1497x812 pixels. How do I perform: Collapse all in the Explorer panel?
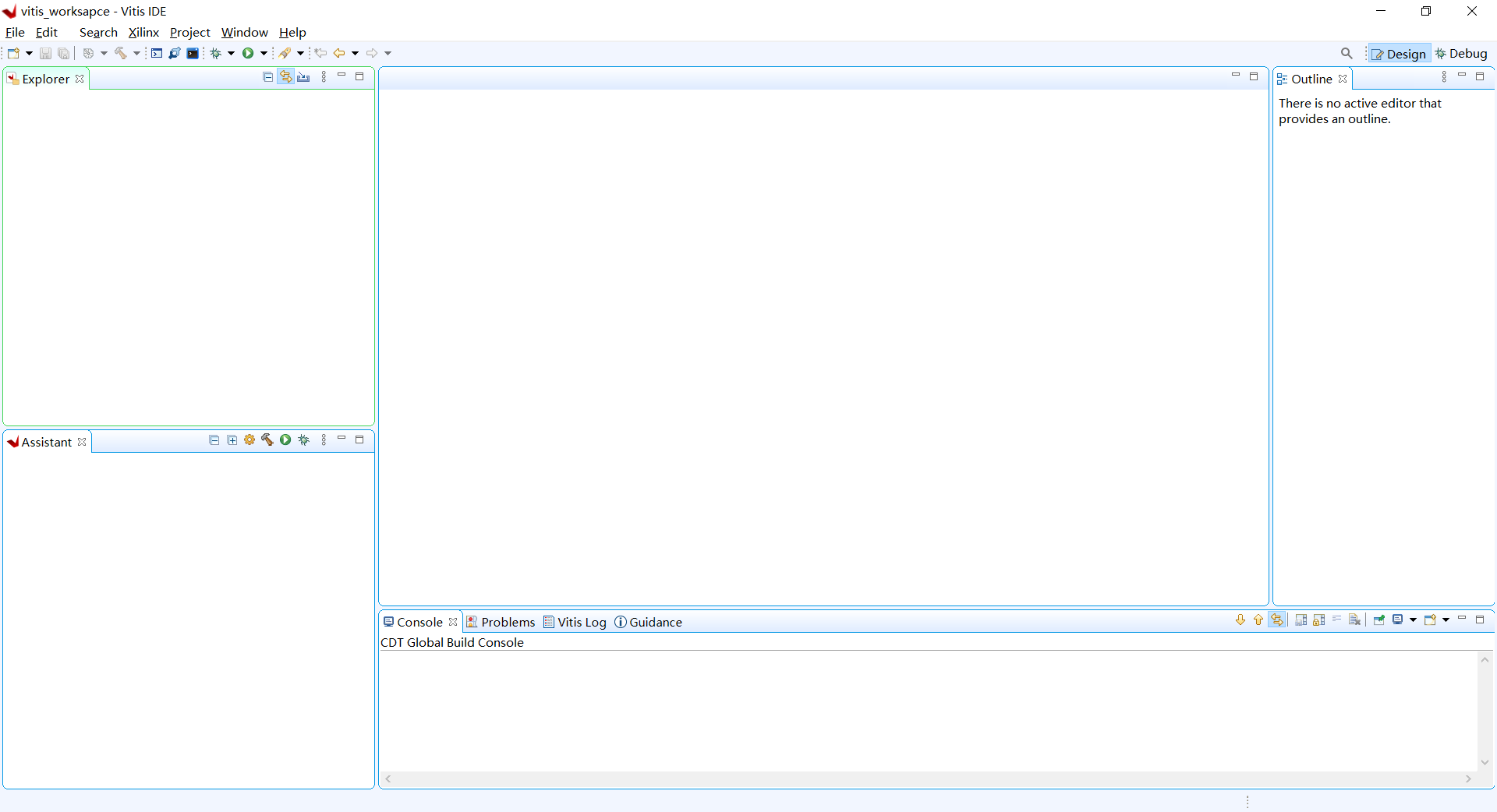(268, 76)
